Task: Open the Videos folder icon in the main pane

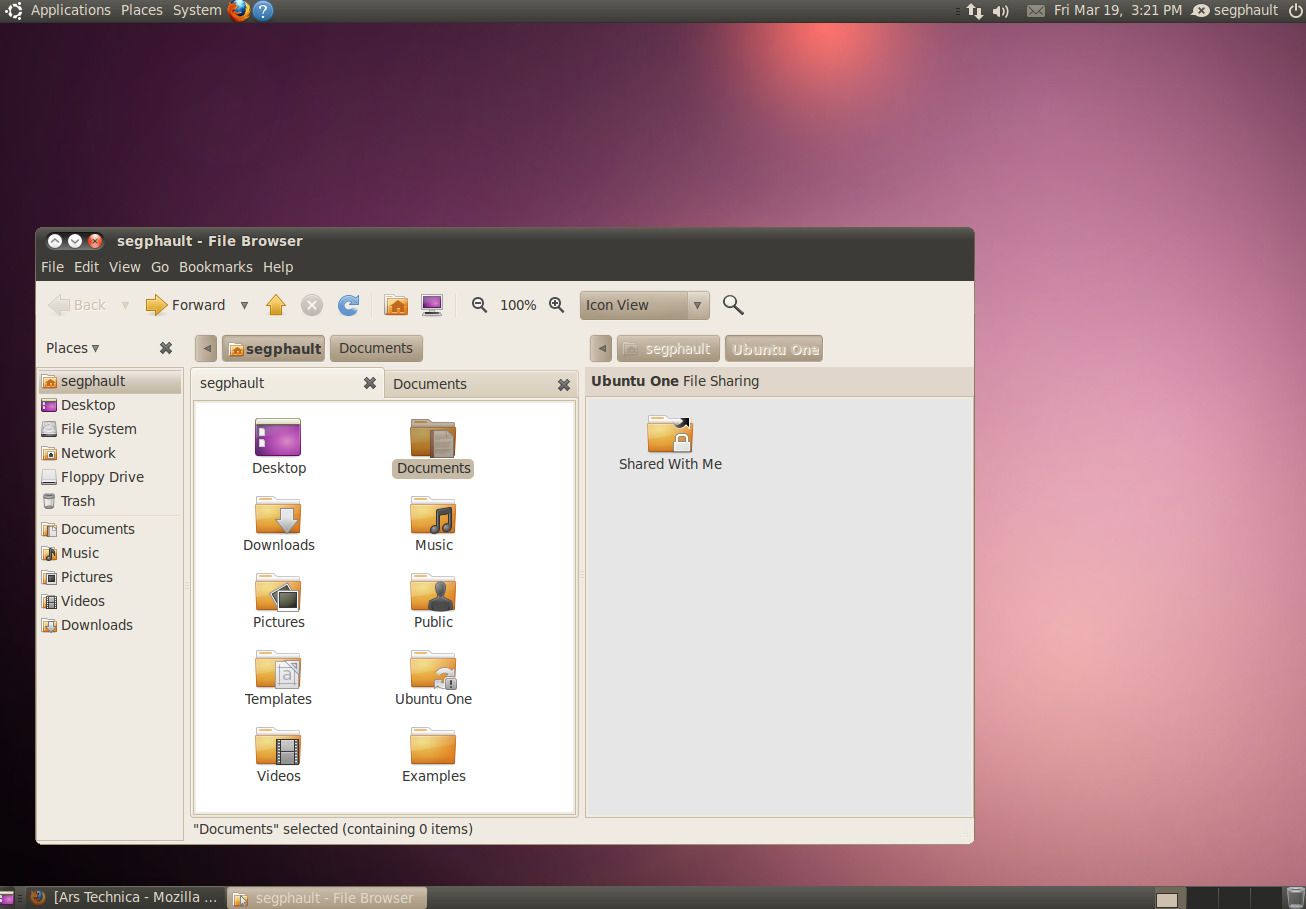Action: [278, 745]
